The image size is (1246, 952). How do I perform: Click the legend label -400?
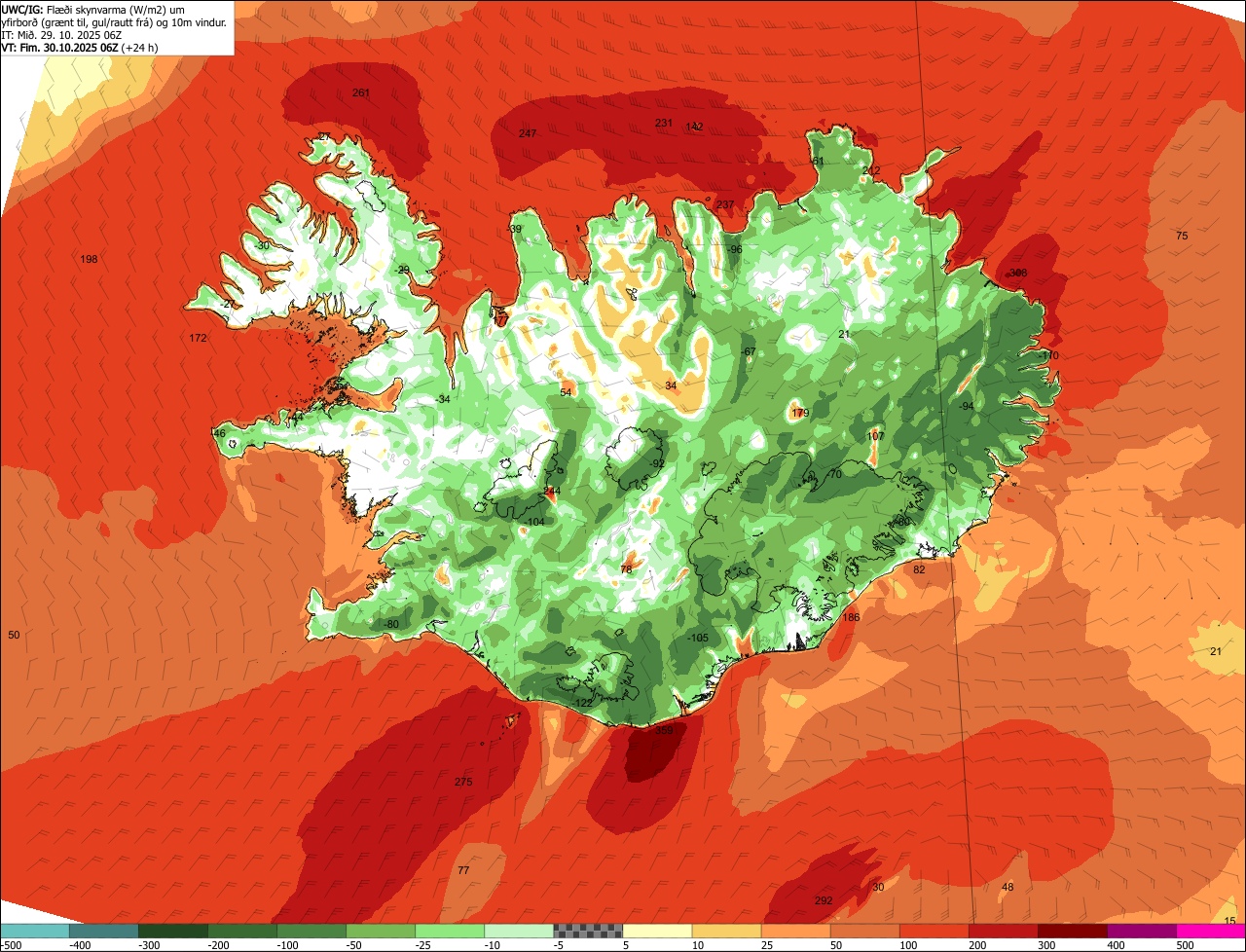(x=81, y=945)
